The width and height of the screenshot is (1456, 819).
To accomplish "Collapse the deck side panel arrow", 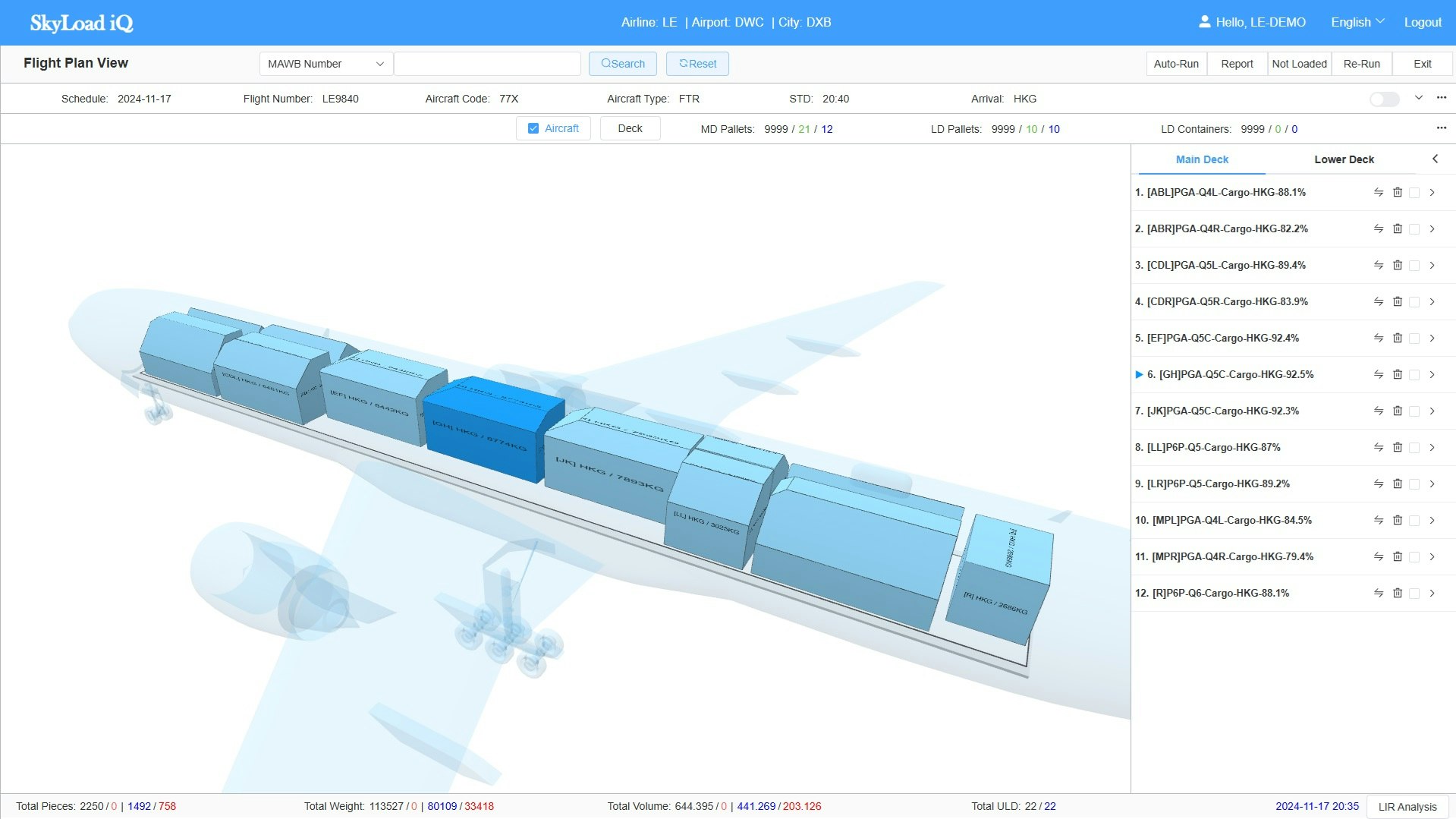I will click(x=1436, y=159).
